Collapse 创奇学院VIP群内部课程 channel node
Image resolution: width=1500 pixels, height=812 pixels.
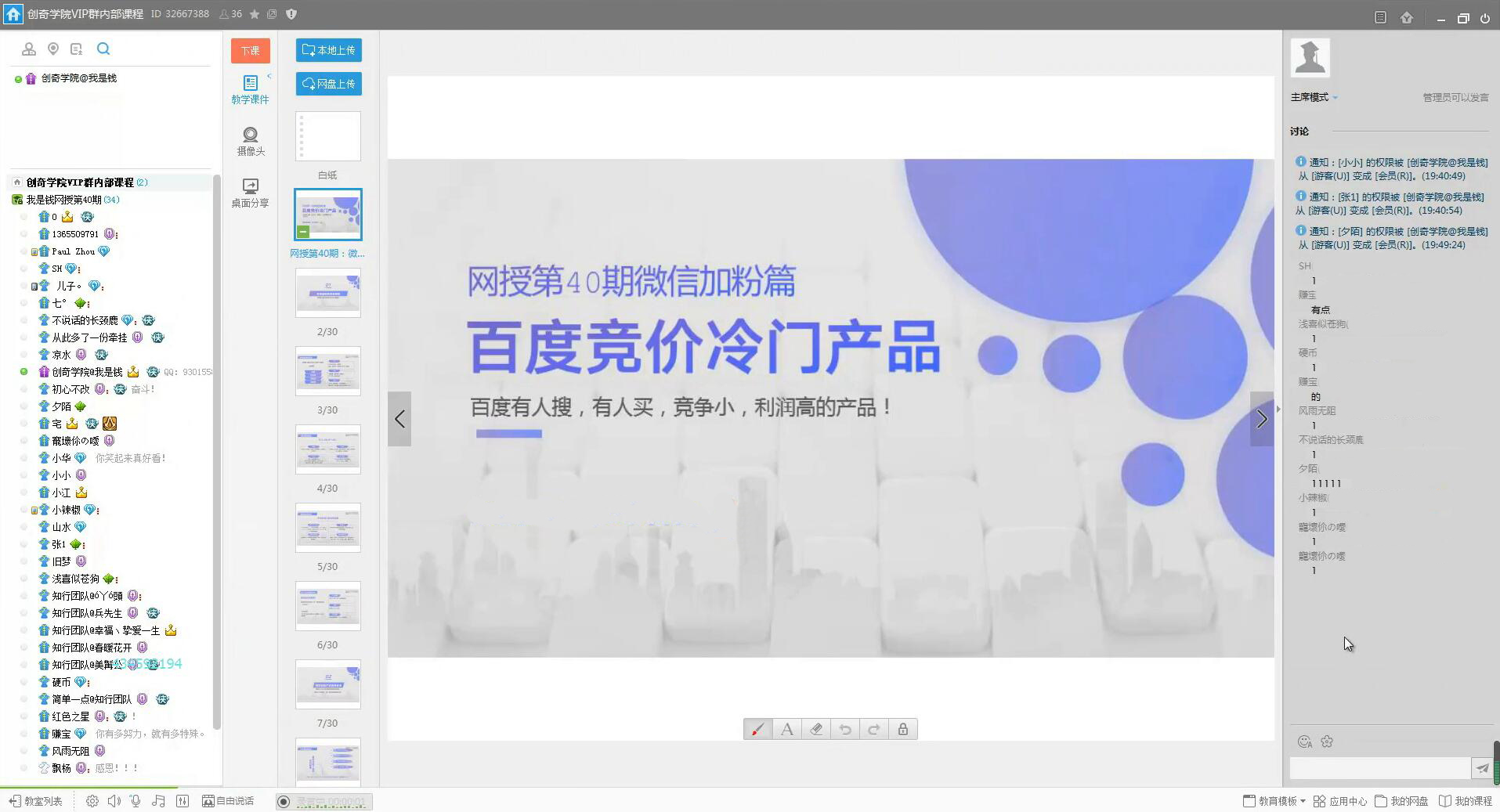16,182
